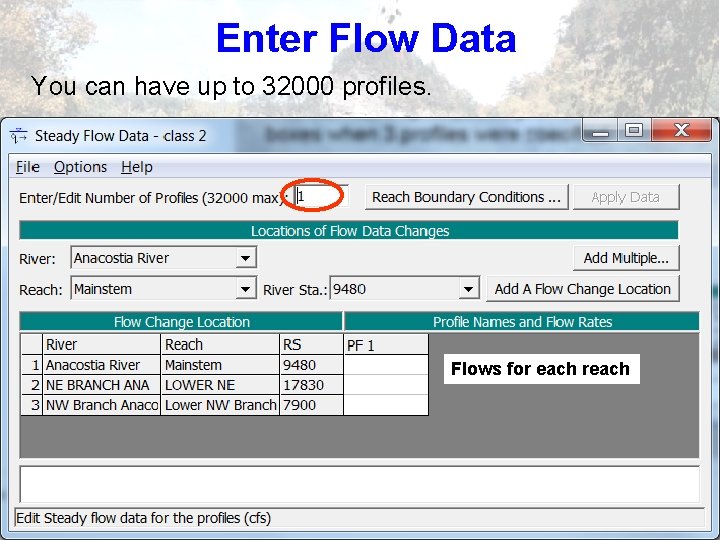This screenshot has height=540, width=720.
Task: Expand the River dropdown arrow
Action: pyautogui.click(x=246, y=258)
